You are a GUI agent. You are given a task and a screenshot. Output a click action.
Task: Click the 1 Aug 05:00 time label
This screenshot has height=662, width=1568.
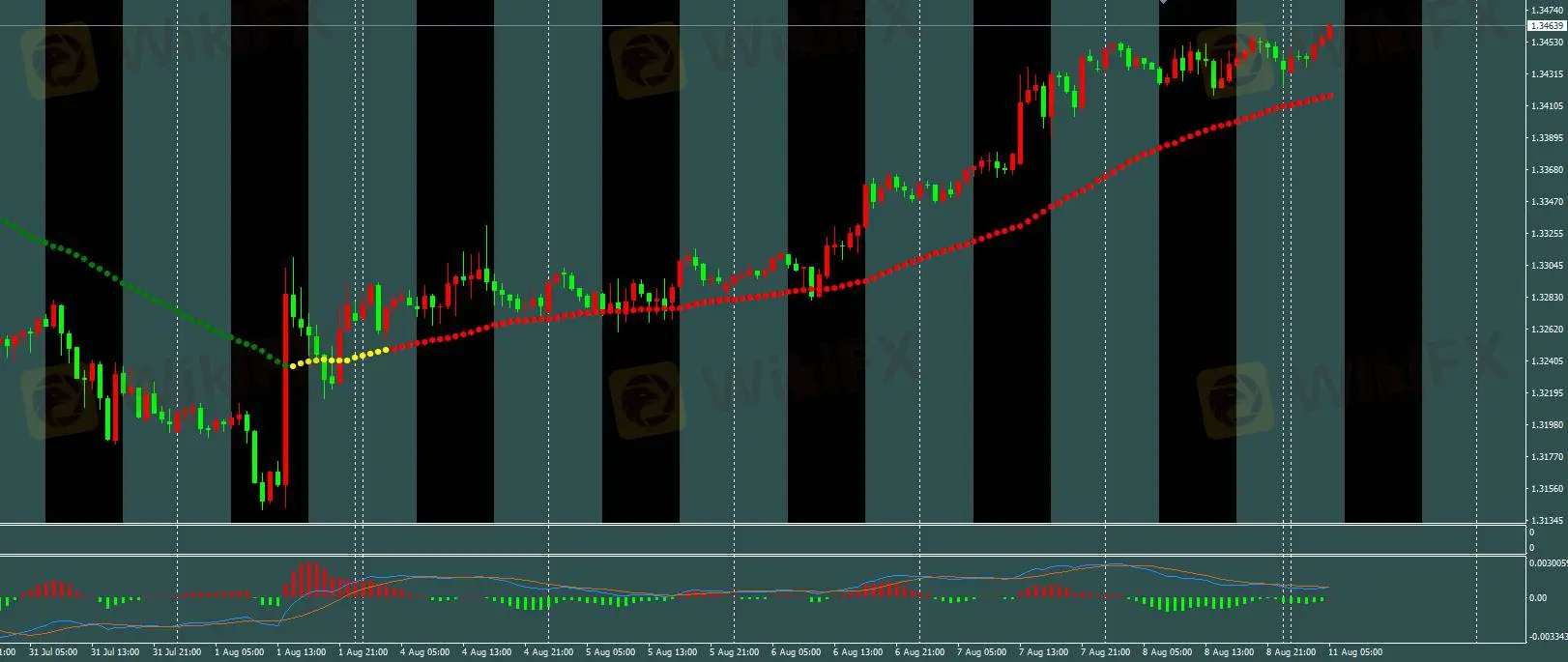click(239, 652)
